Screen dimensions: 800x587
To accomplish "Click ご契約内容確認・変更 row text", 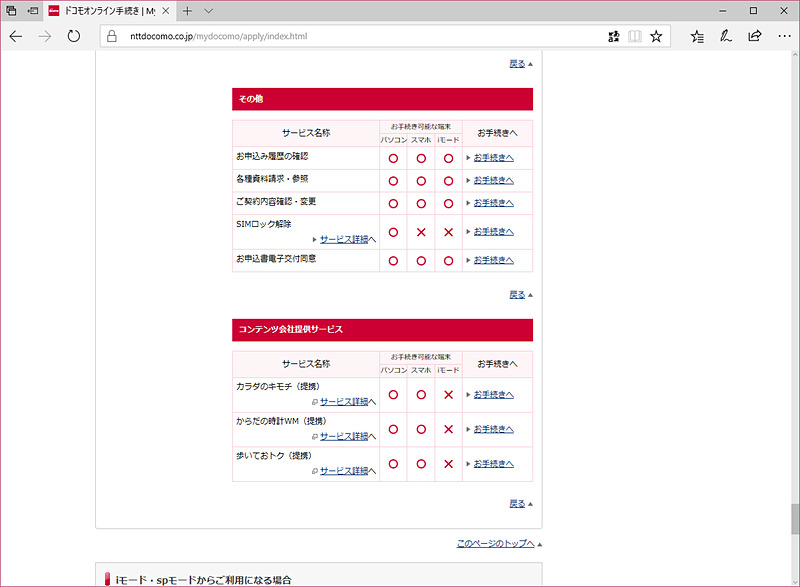I will 276,201.
